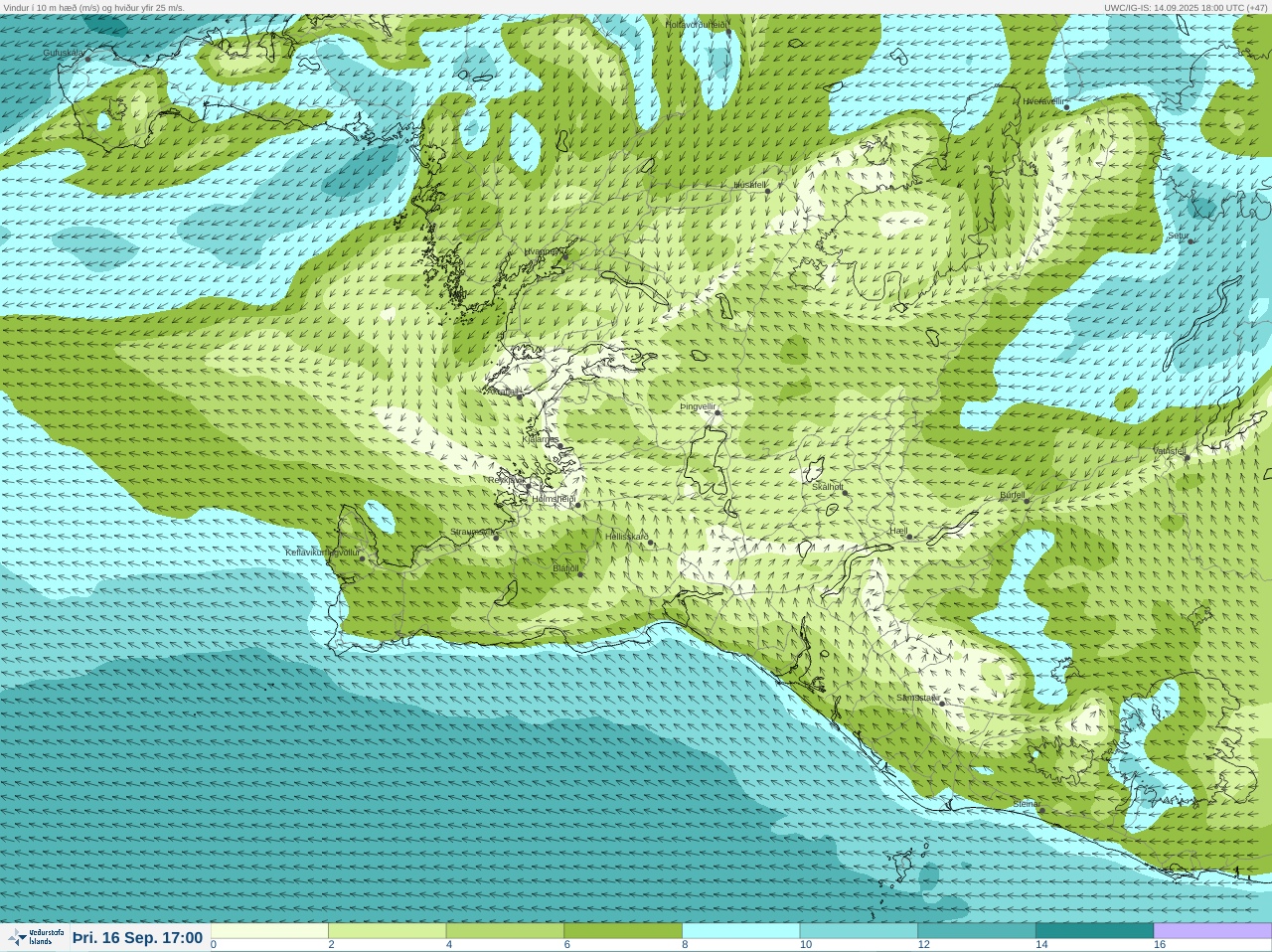1272x952 pixels.
Task: Click the 2–4 m/s light green legend swatch
Action: [387, 931]
